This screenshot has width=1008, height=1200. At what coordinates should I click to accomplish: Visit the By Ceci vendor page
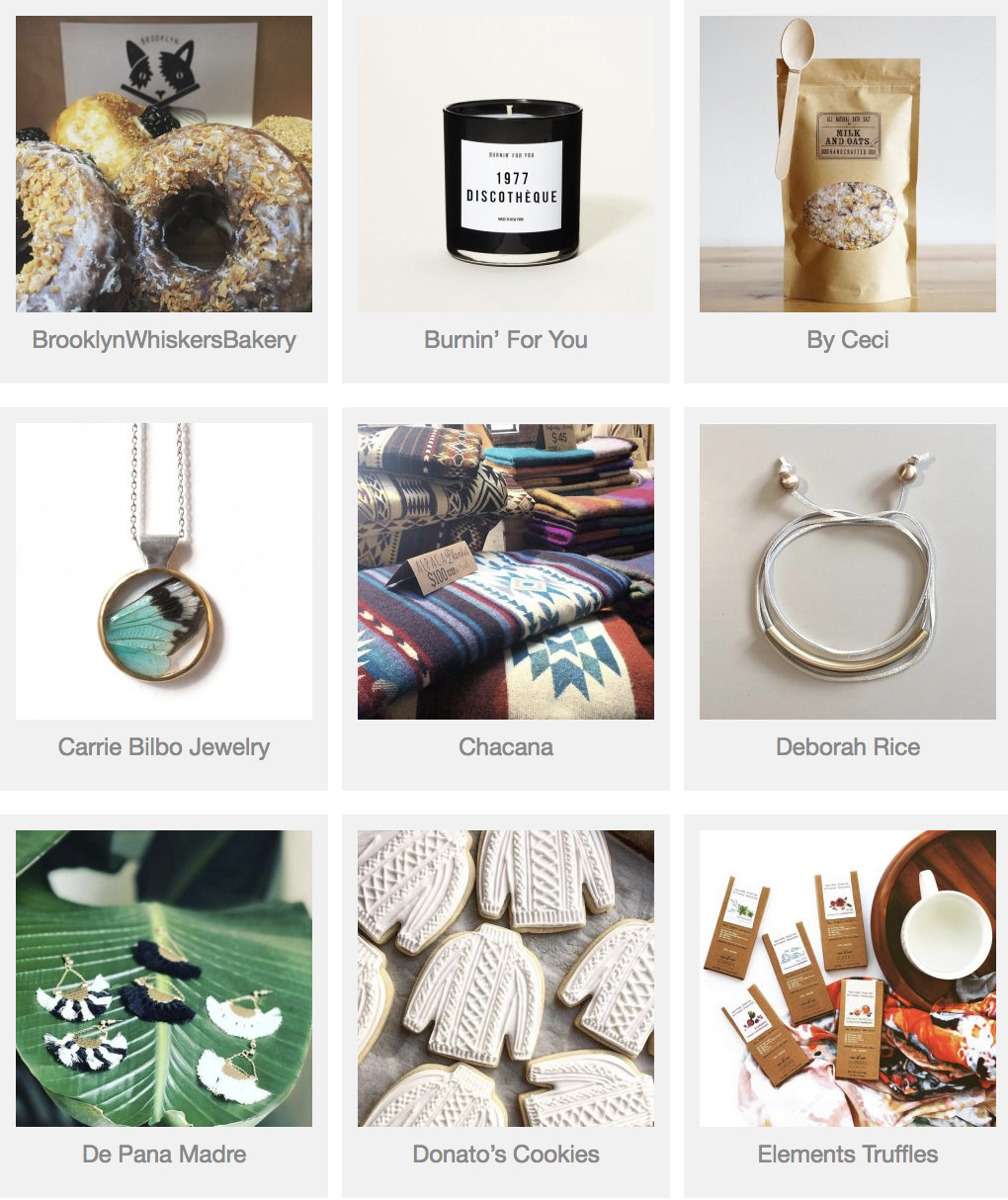point(848,340)
